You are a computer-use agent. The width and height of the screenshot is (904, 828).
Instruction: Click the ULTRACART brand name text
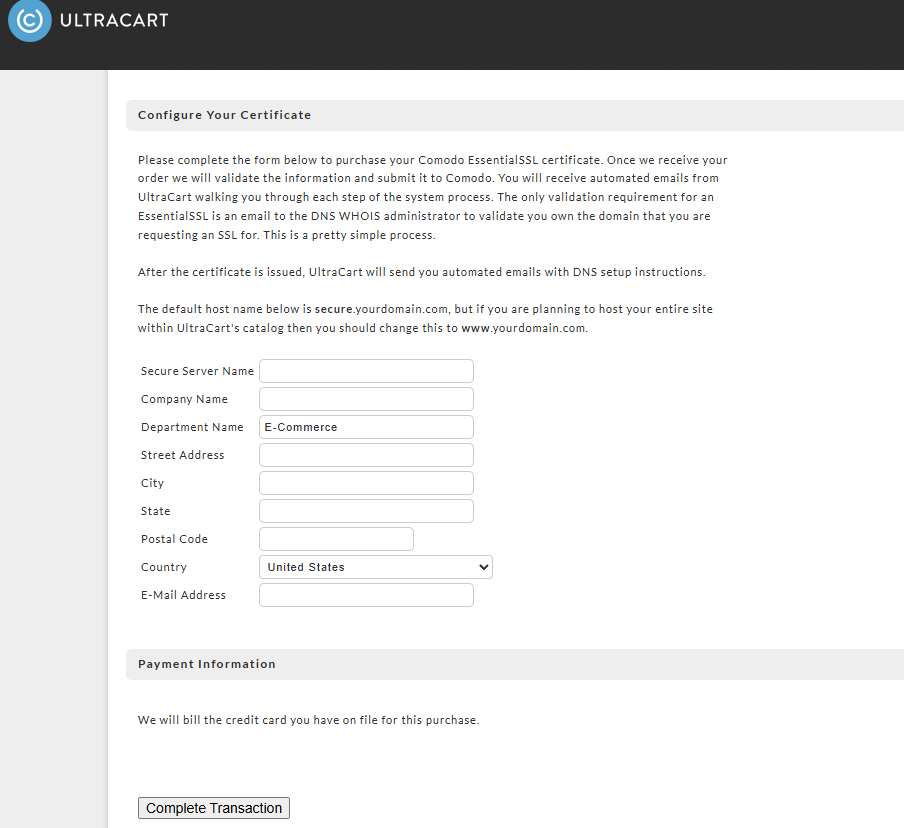coord(114,20)
